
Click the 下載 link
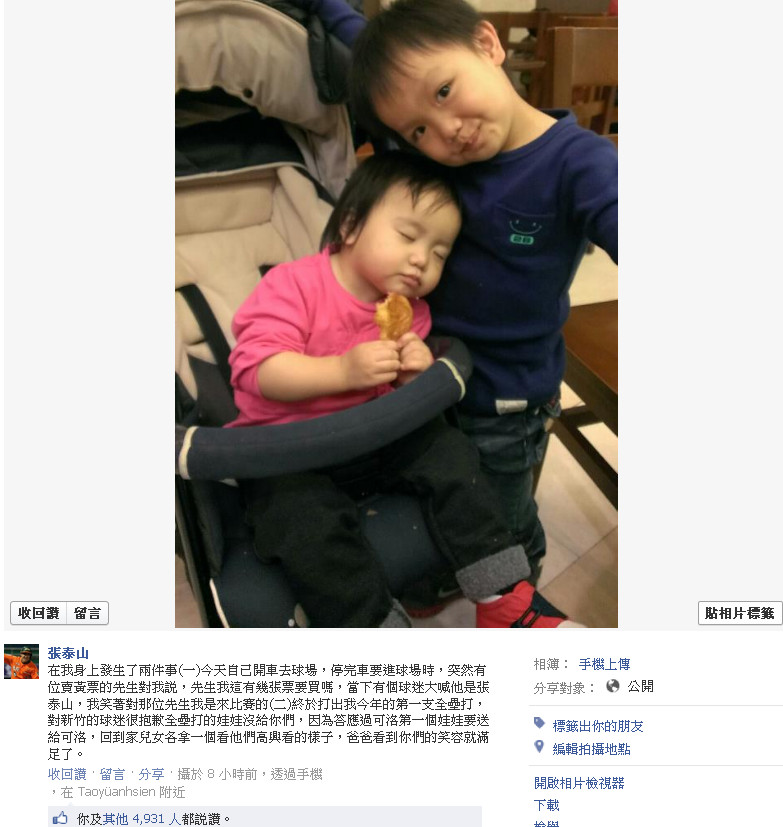tap(547, 805)
